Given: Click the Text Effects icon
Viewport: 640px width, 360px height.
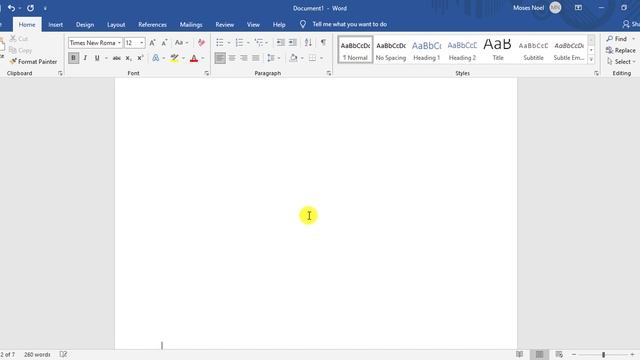Looking at the screenshot, I should coord(156,58).
